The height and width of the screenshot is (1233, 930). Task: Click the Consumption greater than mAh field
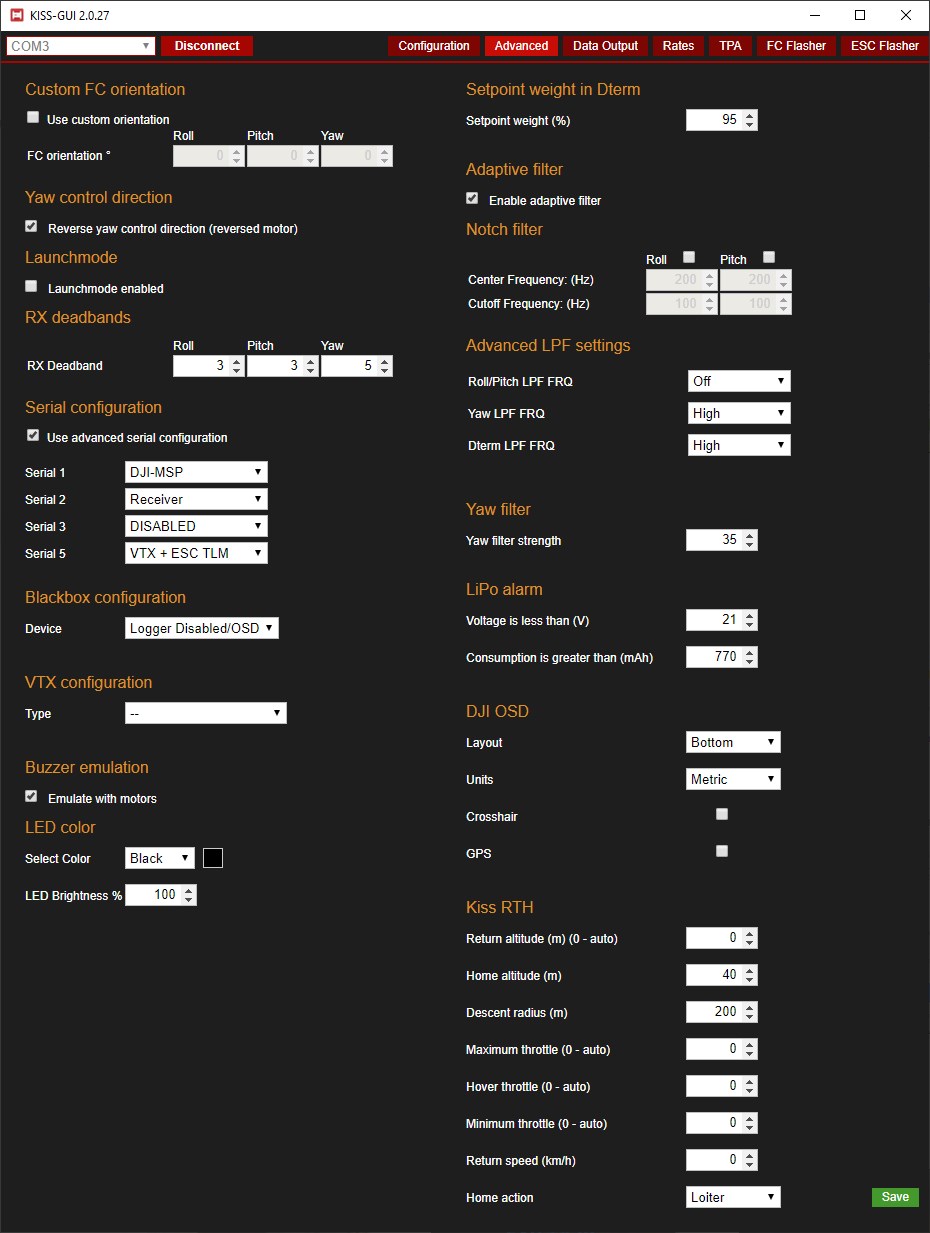722,657
